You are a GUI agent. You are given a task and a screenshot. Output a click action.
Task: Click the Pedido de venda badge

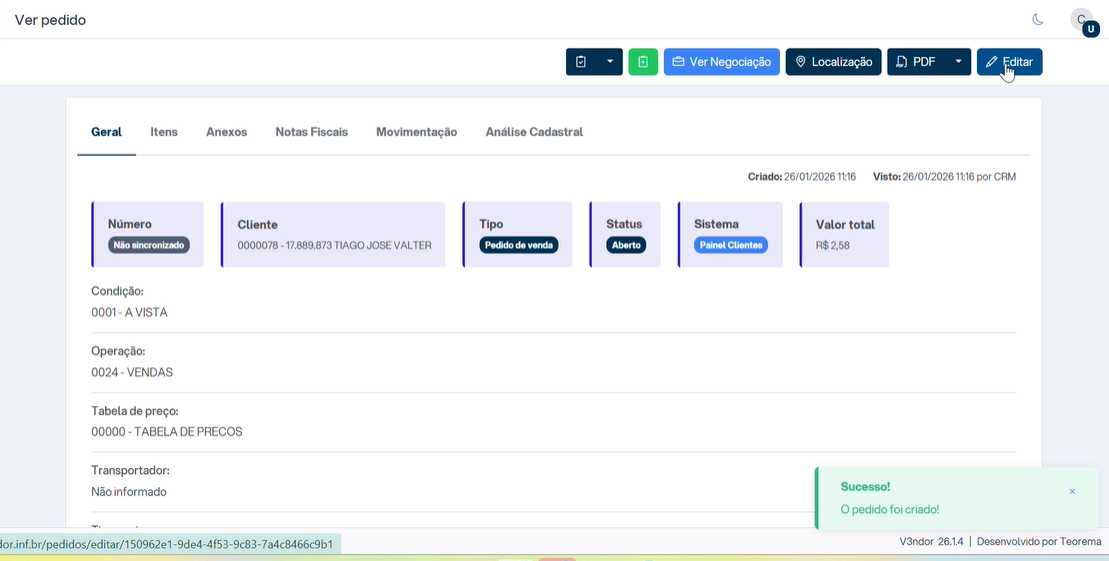click(519, 245)
